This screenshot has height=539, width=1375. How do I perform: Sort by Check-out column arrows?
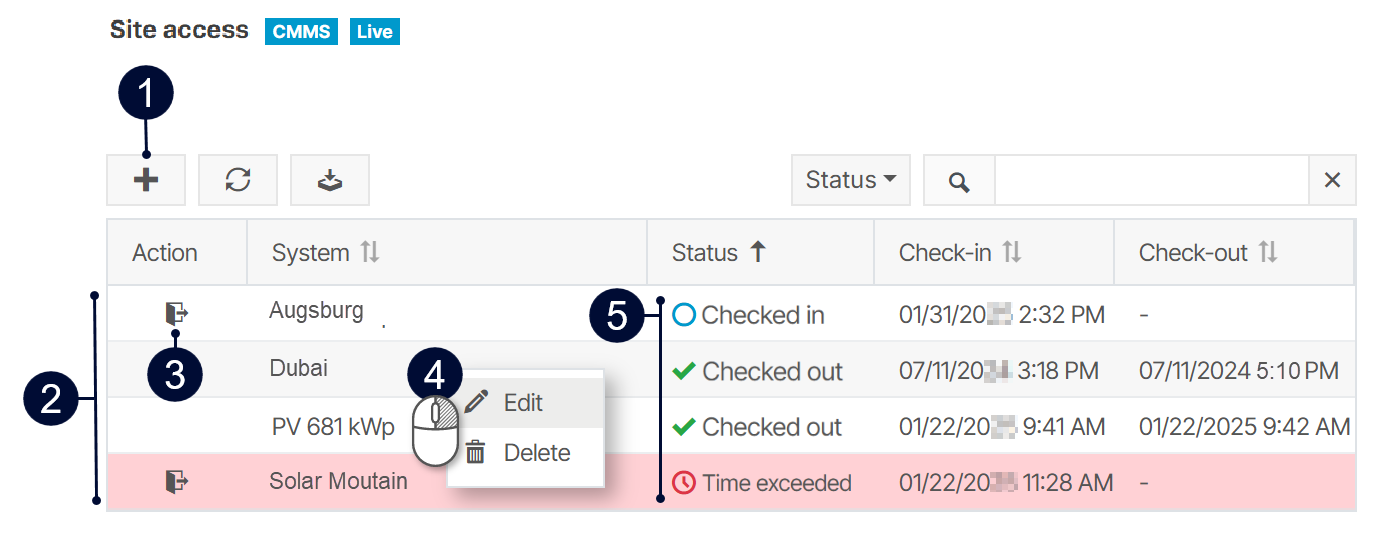pos(1268,253)
